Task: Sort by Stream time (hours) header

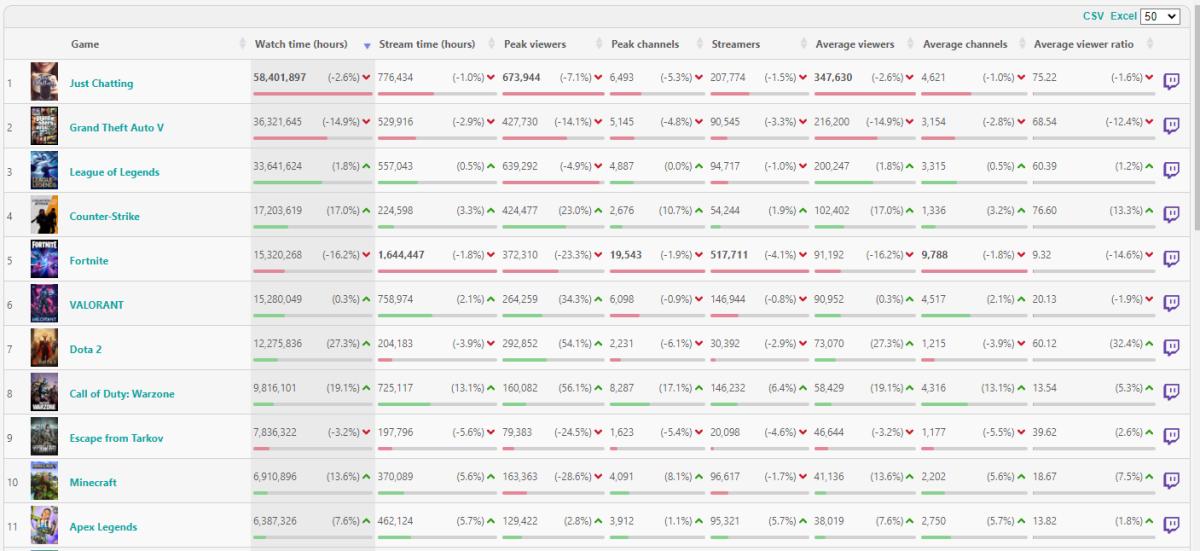Action: (427, 44)
